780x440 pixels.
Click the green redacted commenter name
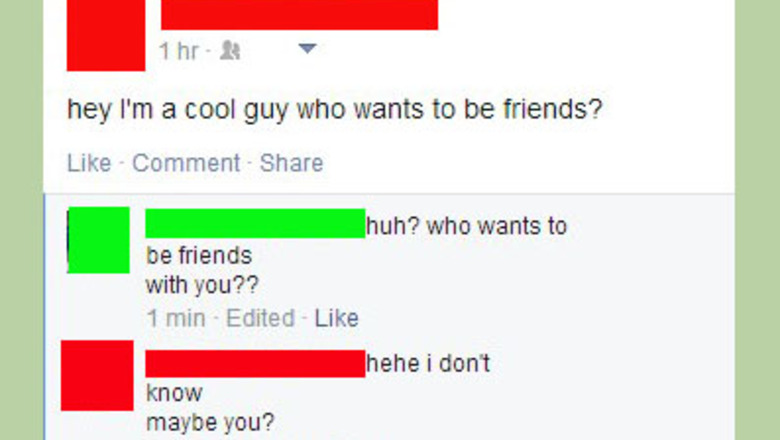pos(255,223)
